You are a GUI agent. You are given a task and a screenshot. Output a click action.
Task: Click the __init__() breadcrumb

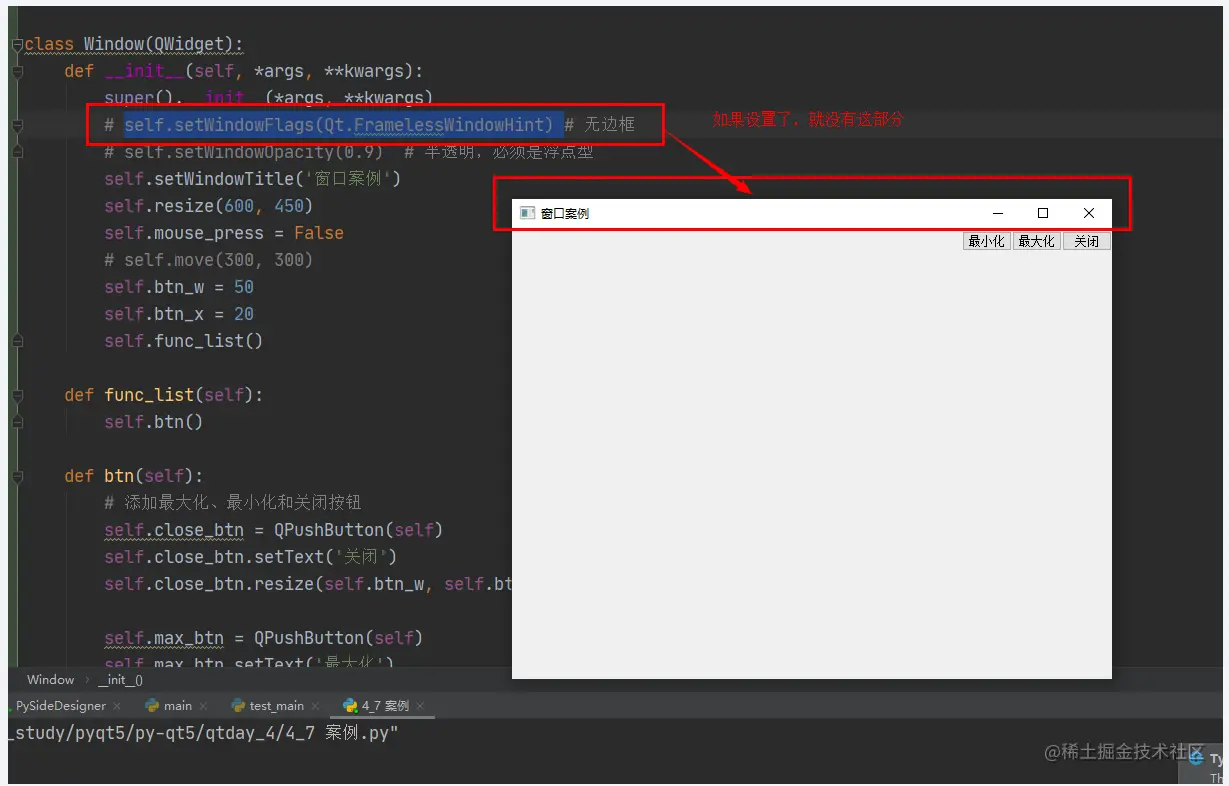pyautogui.click(x=120, y=680)
